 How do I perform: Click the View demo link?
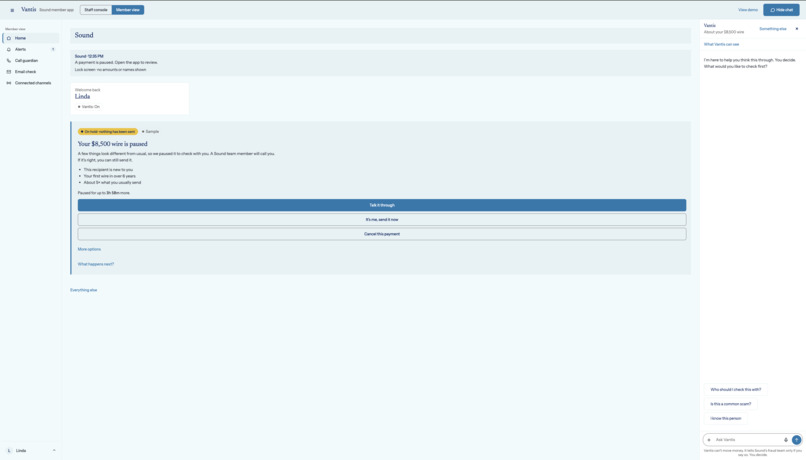click(748, 10)
